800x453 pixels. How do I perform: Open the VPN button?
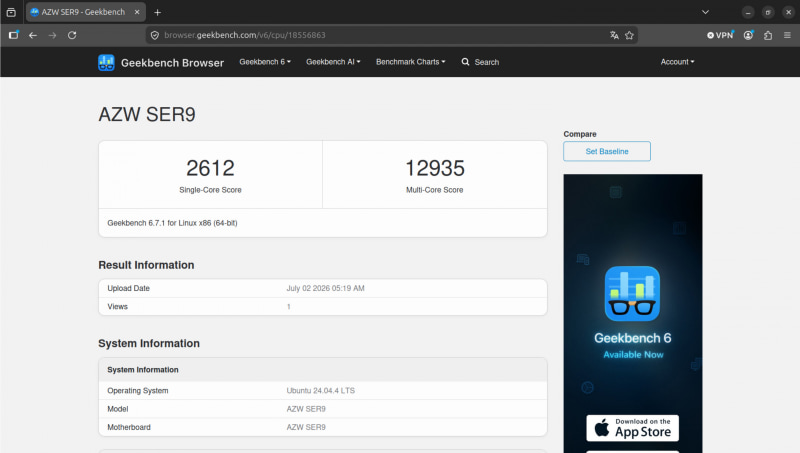[720, 35]
